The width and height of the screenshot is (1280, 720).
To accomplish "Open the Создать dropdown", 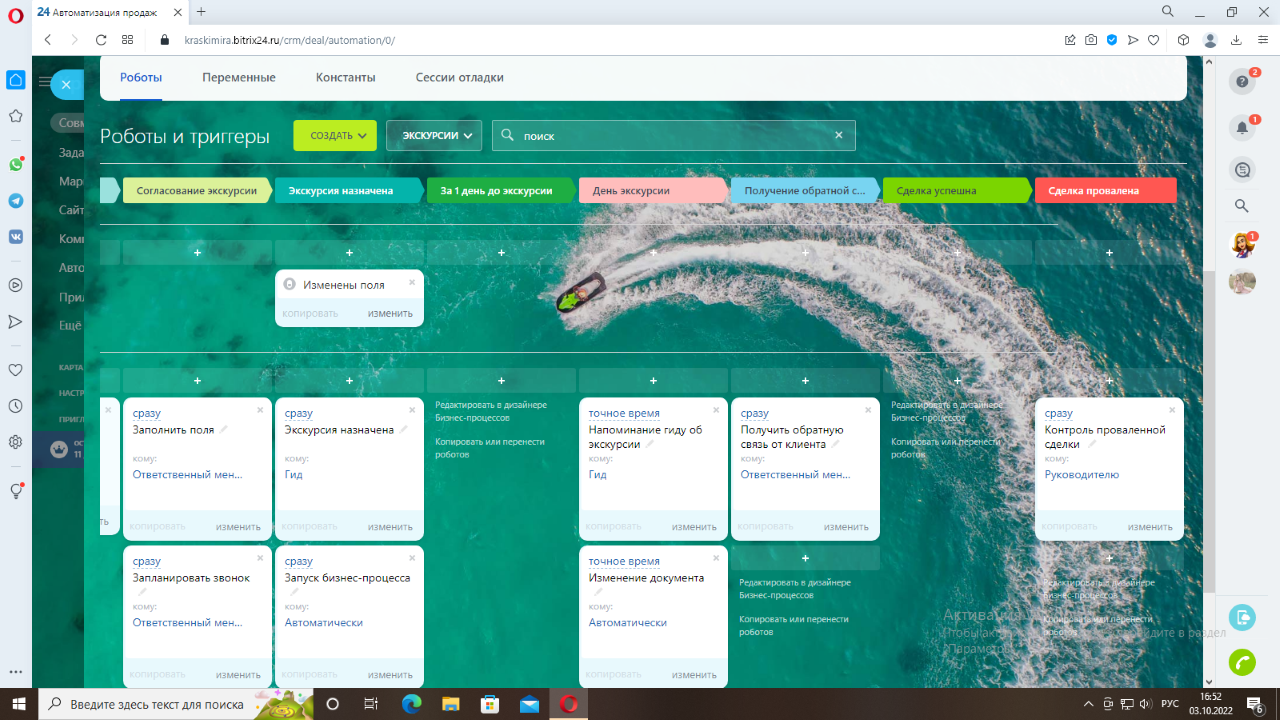I will (x=335, y=136).
